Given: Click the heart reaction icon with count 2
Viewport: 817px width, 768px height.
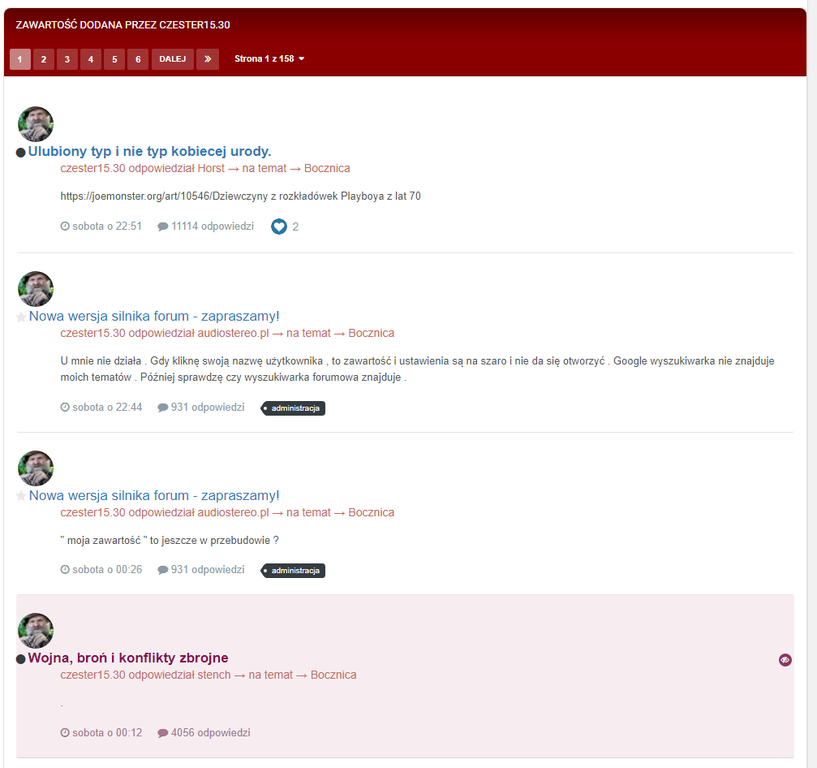Looking at the screenshot, I should (x=279, y=227).
